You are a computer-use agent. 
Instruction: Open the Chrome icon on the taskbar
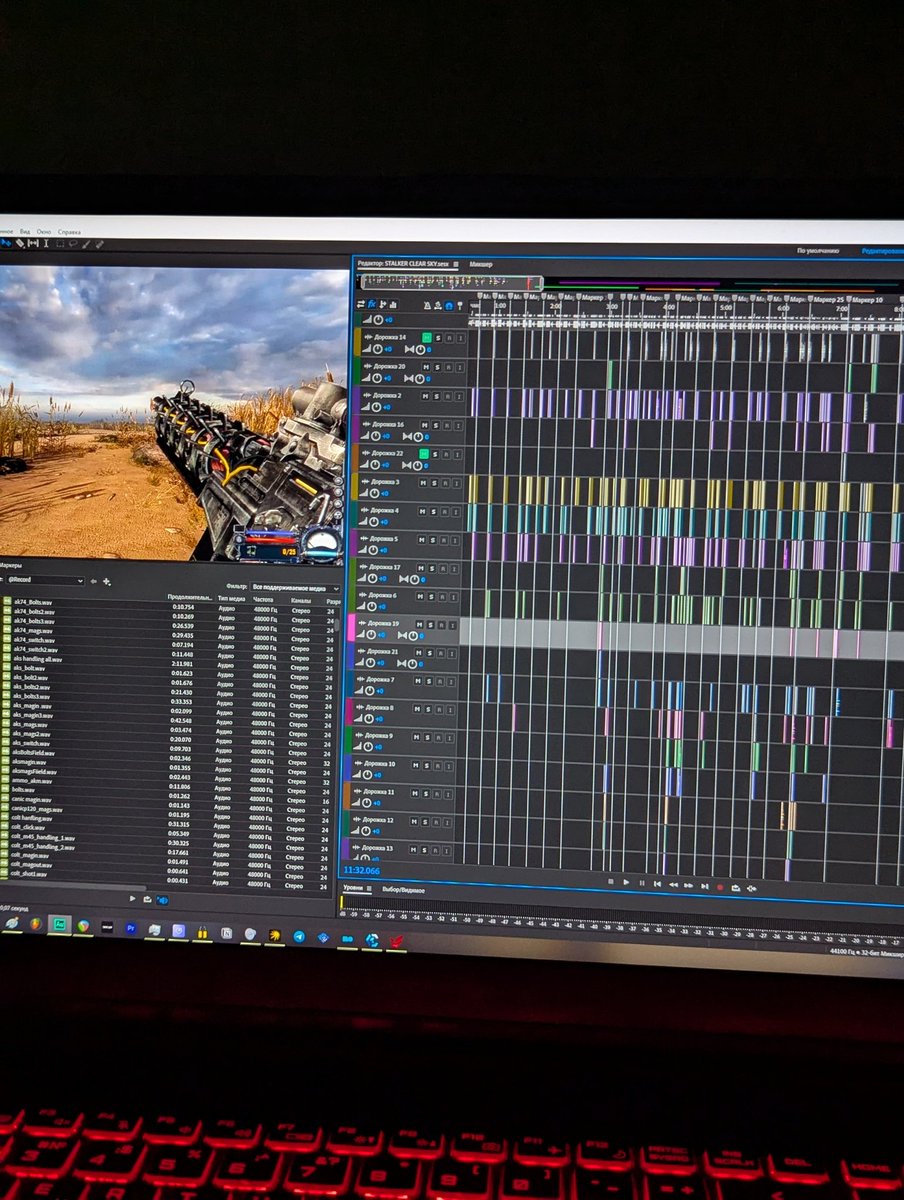tap(83, 926)
